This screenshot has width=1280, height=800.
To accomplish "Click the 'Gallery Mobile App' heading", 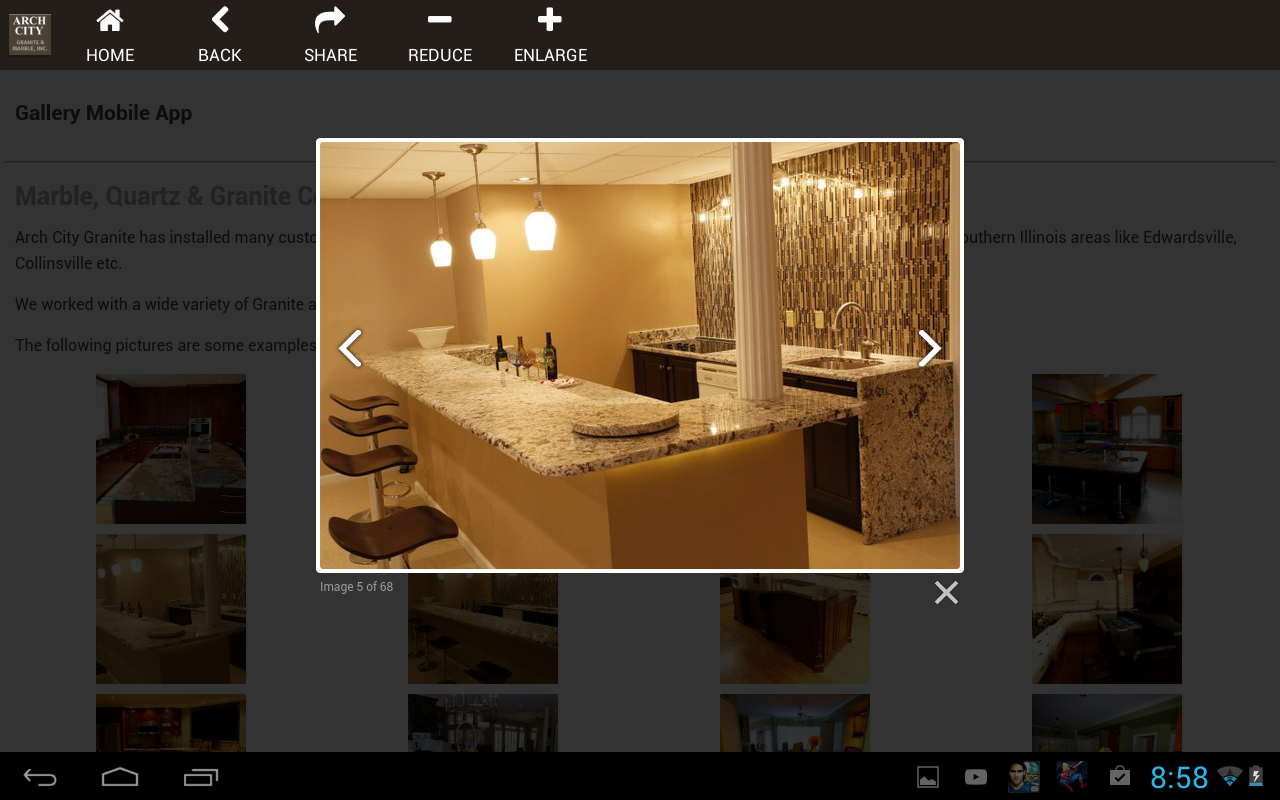I will [103, 113].
